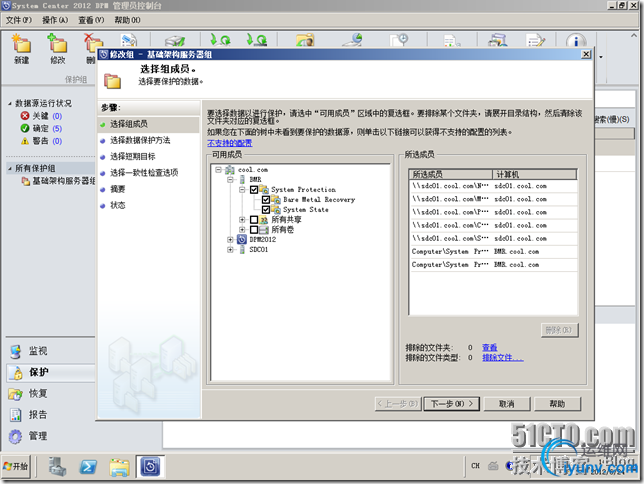The image size is (644, 484).
Task: Open the 操作 Action menu
Action: point(55,20)
